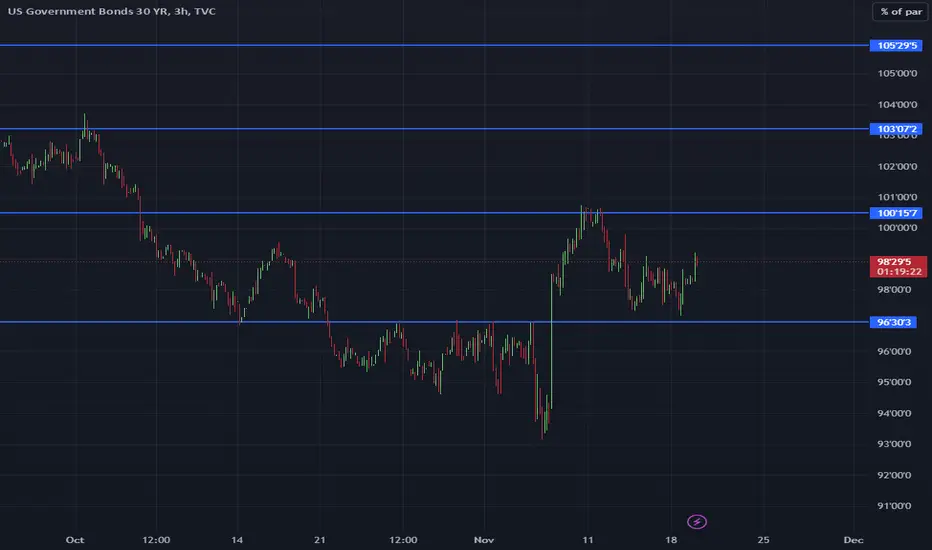Click the '14' date label on time axis
Viewport: 932px width, 550px height.
237,540
